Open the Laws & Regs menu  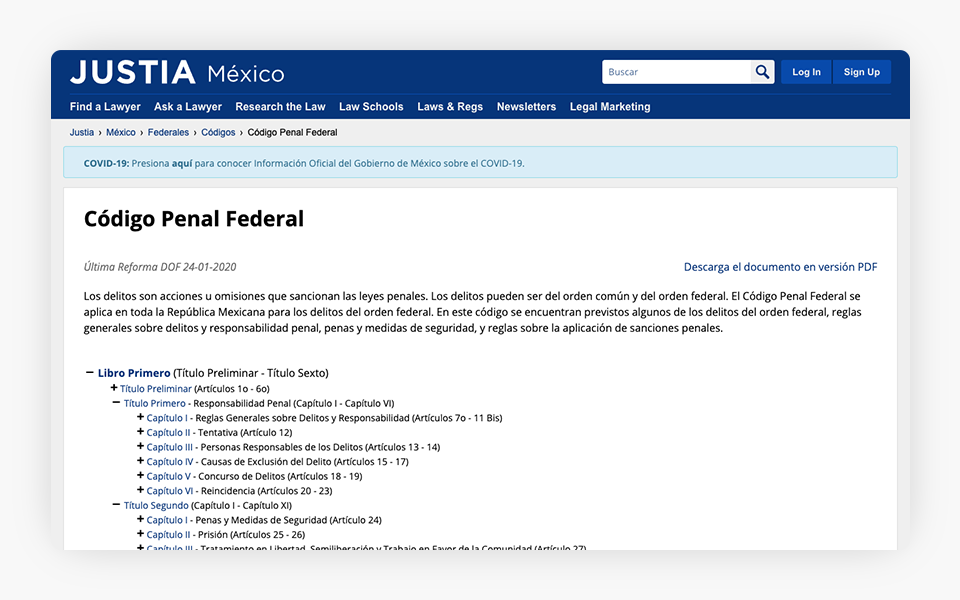[450, 107]
